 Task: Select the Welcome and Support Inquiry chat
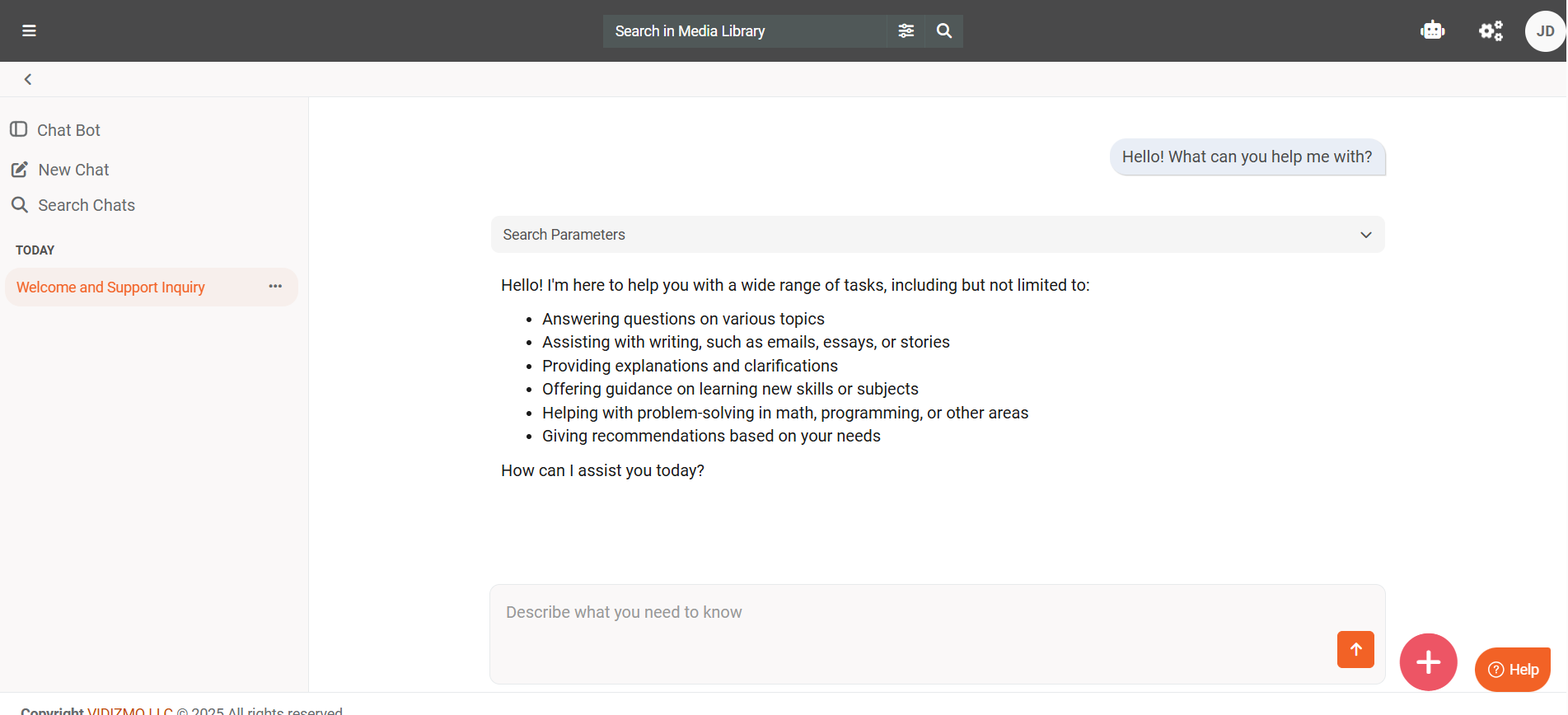coord(111,287)
